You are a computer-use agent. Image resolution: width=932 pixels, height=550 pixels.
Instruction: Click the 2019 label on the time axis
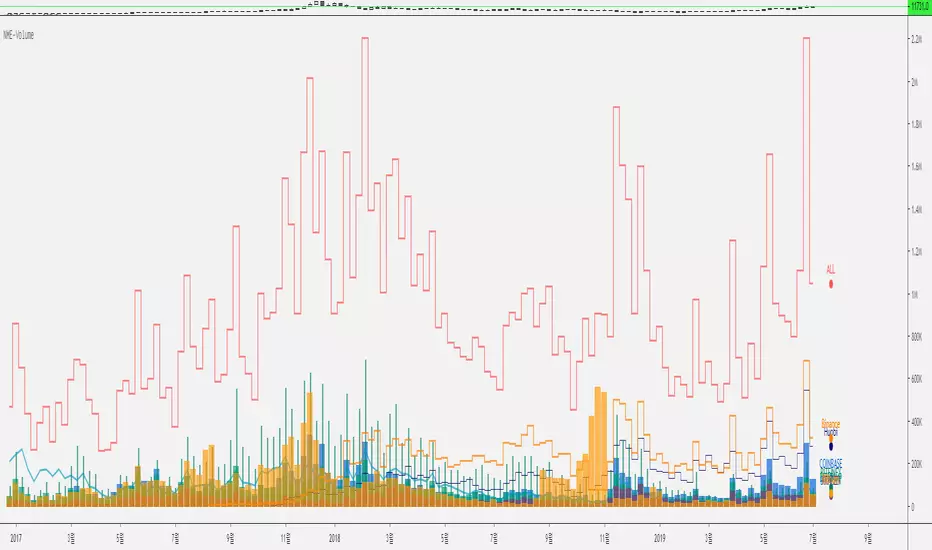pos(659,538)
